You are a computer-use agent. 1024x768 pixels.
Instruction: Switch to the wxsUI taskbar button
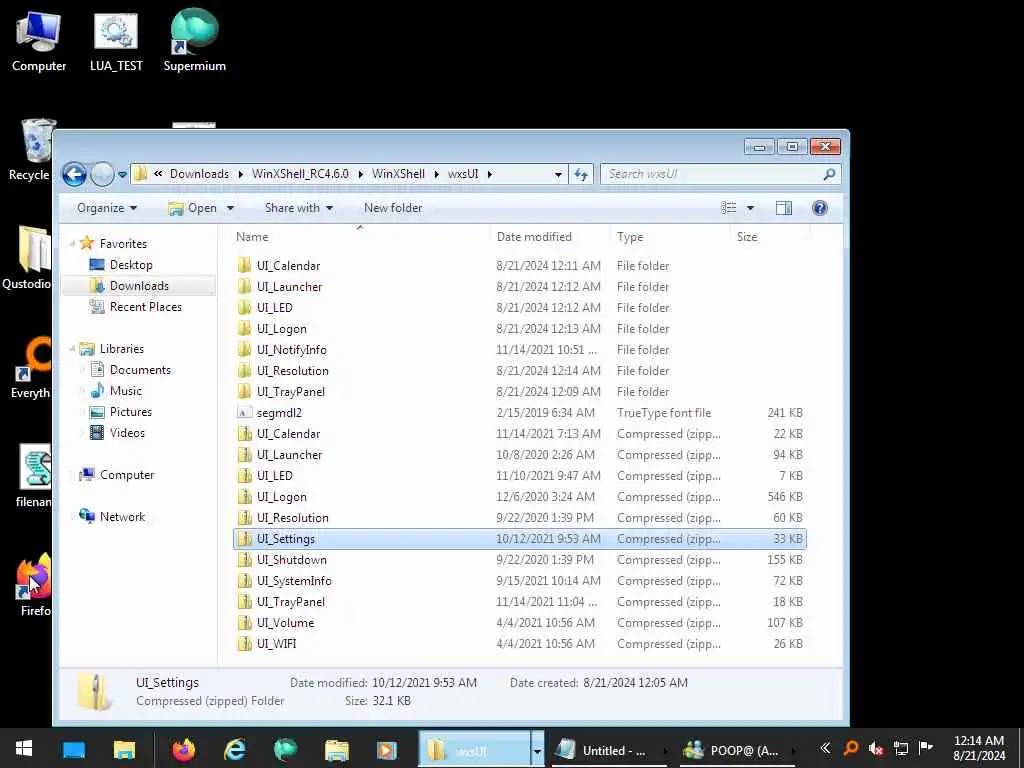[x=475, y=750]
